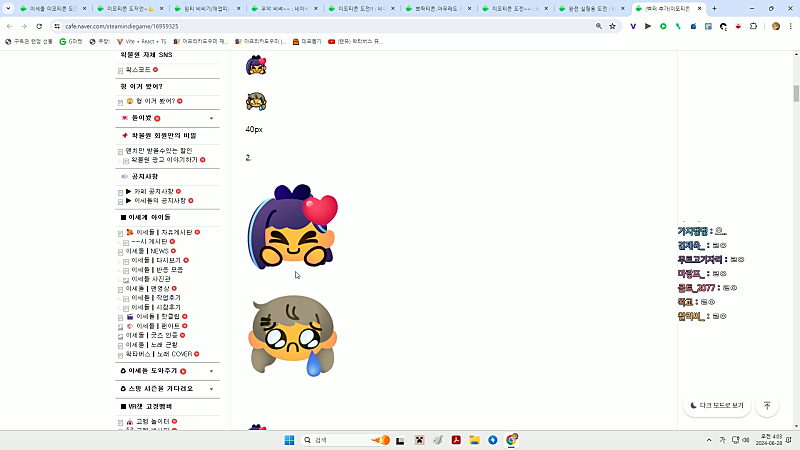
Task: Click the large heart-girl emoticon image
Action: 292,227
